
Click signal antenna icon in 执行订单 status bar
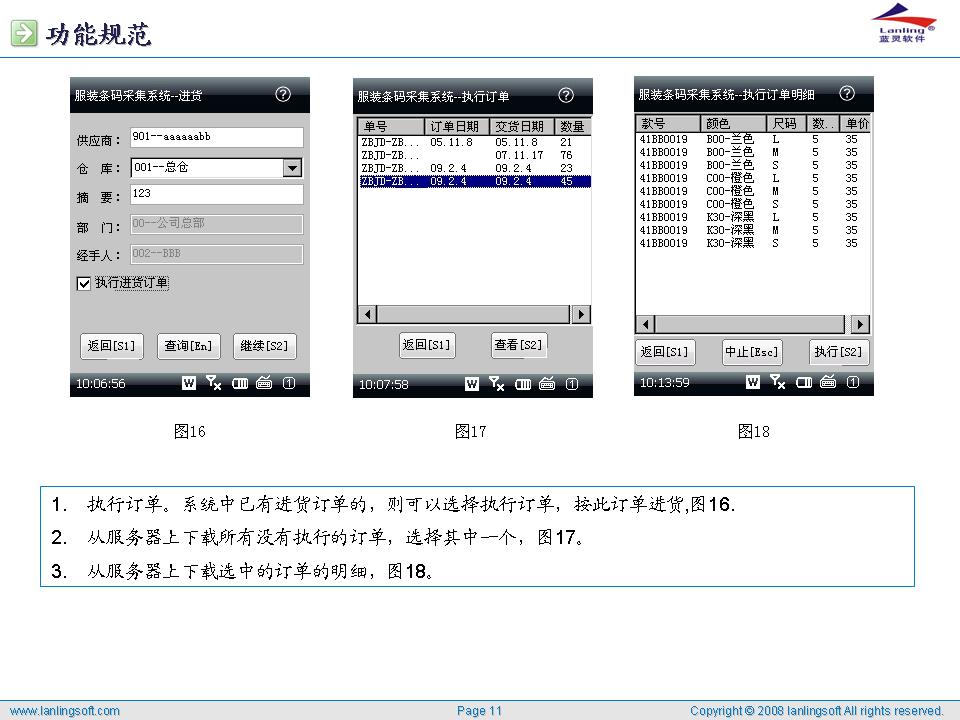tap(496, 384)
